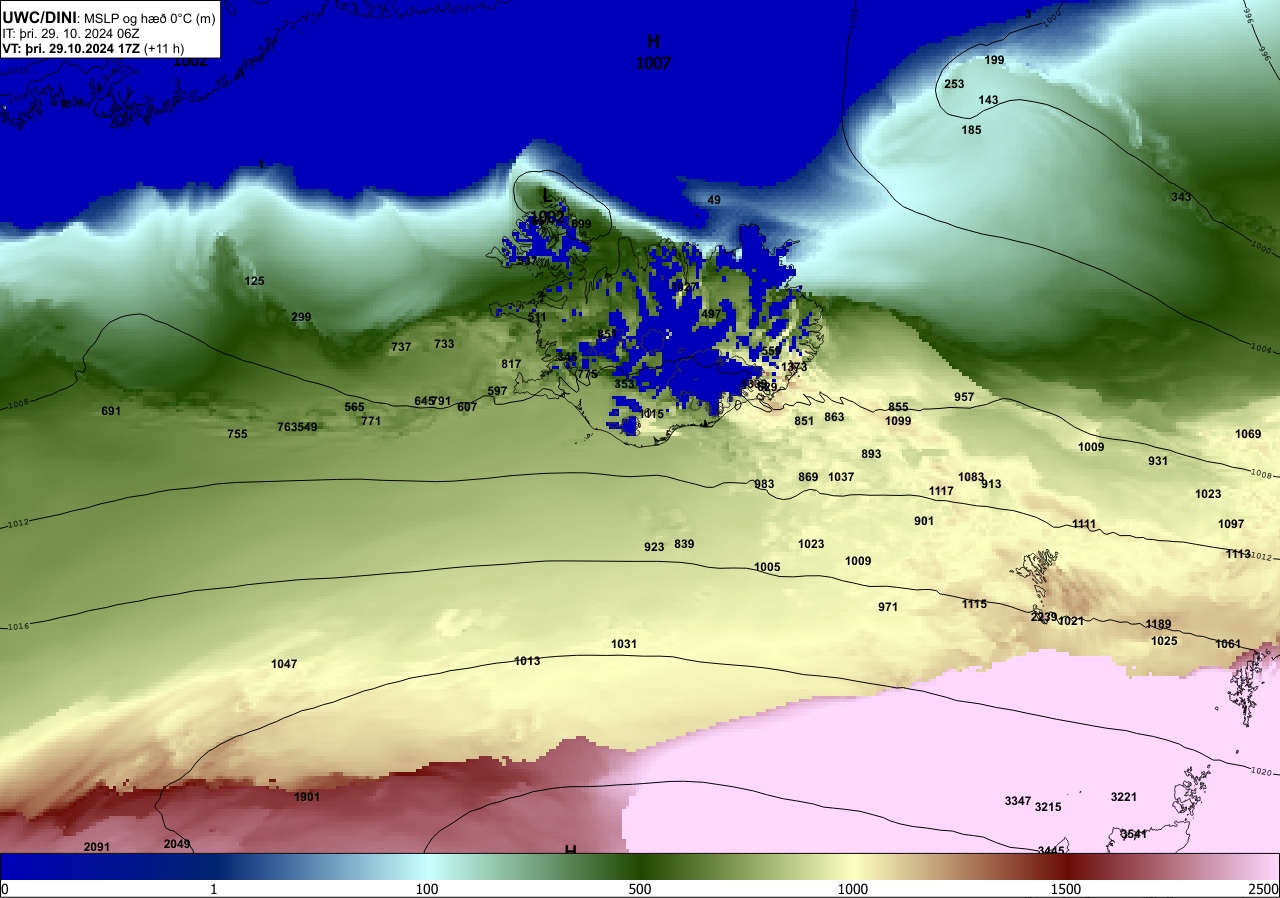Viewport: 1280px width, 898px height.
Task: Click the height value 1025
Action: pos(1164,641)
